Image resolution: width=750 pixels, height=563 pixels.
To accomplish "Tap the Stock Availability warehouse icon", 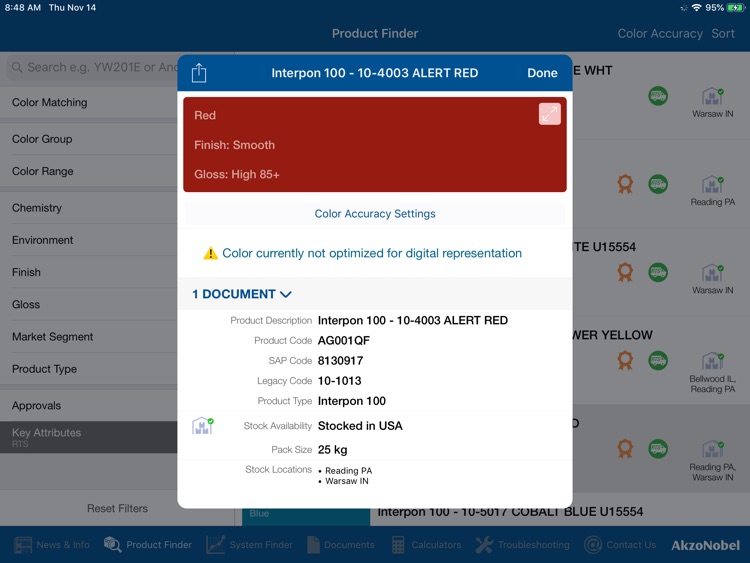I will (202, 425).
